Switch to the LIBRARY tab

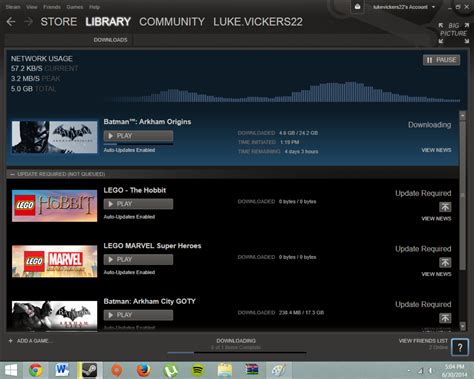108,22
